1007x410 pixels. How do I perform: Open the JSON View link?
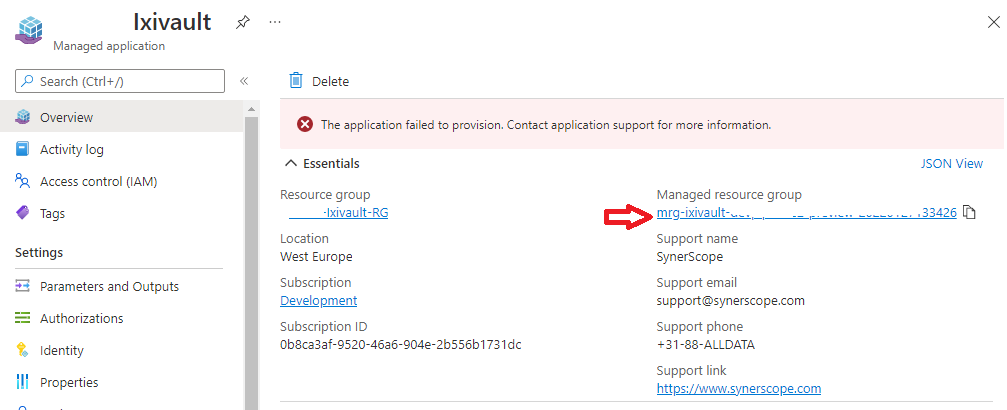[x=951, y=163]
